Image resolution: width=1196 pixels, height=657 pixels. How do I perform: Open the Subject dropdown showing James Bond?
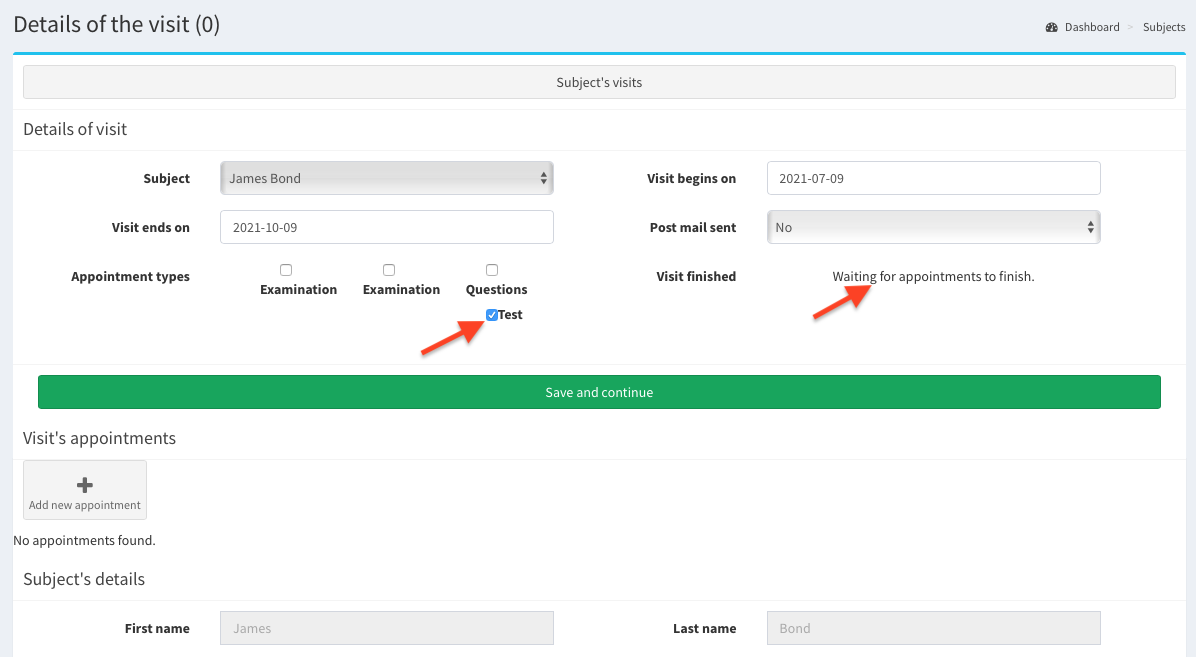point(386,178)
